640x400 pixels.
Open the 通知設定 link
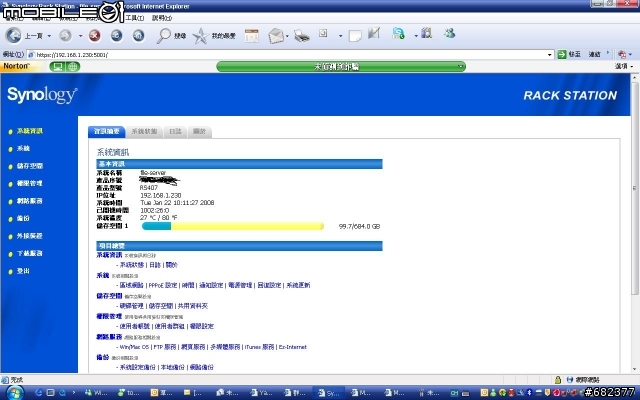coord(211,285)
